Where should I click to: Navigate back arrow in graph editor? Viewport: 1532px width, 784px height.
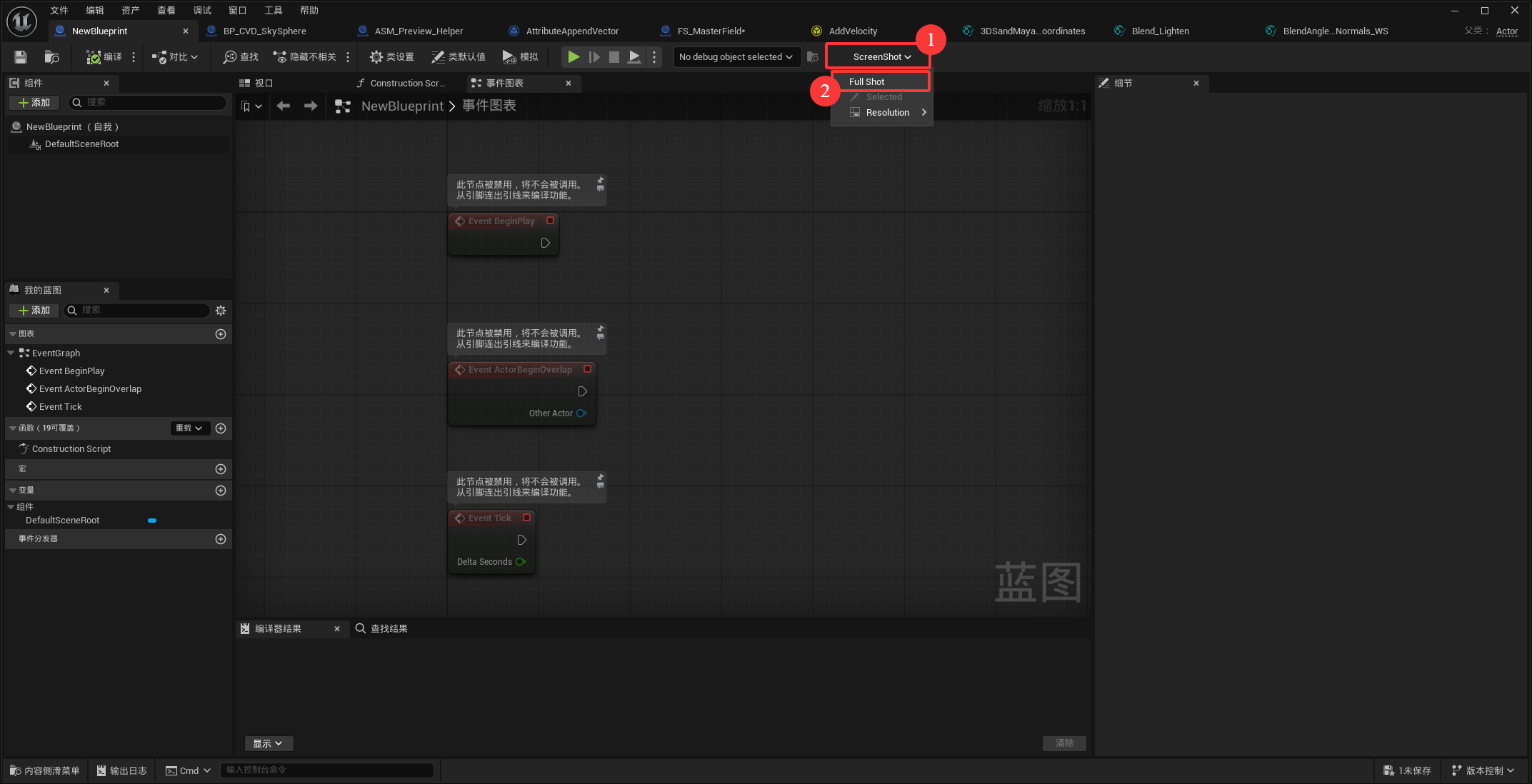click(x=284, y=106)
